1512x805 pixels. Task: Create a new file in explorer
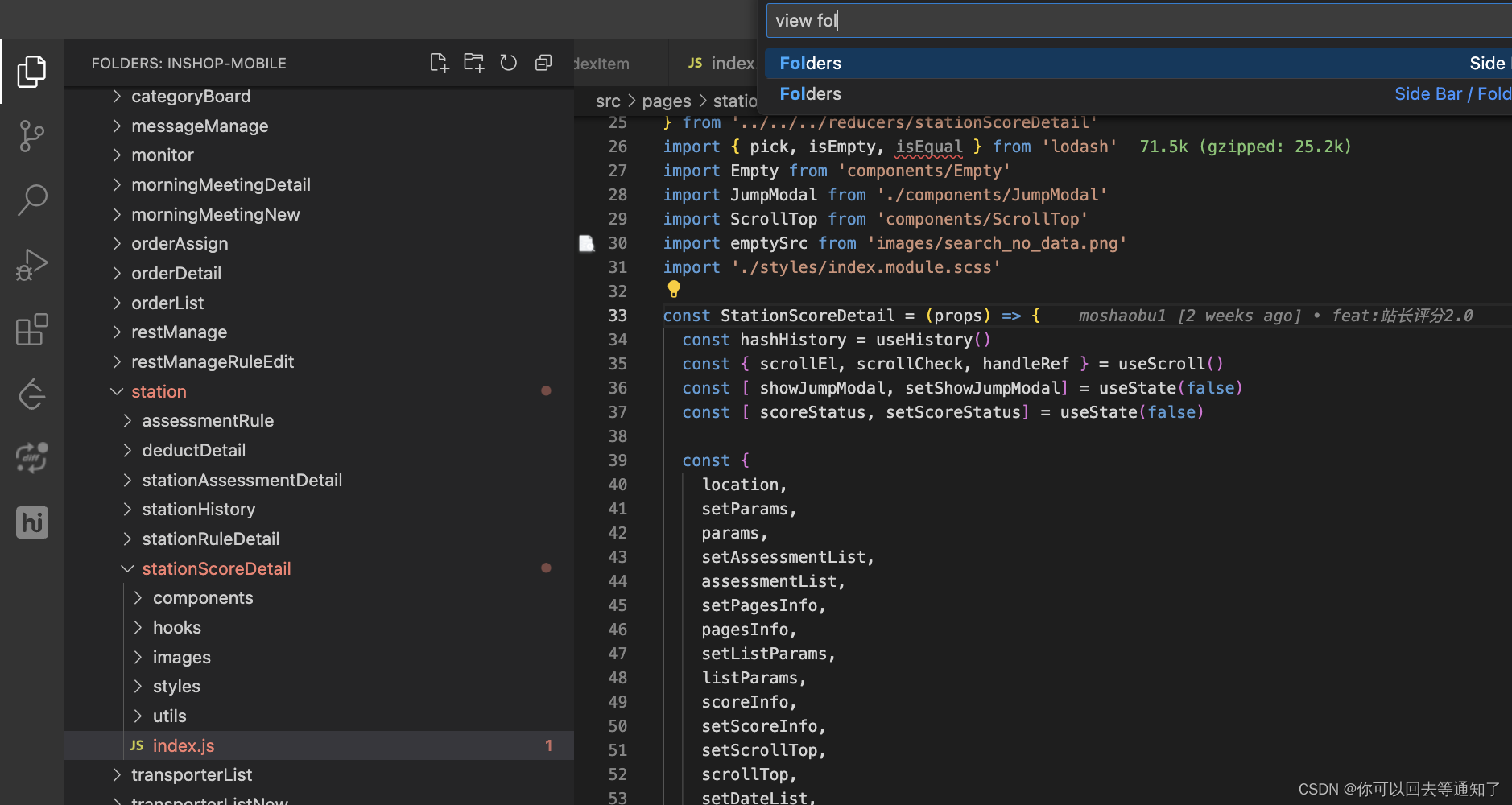point(439,63)
